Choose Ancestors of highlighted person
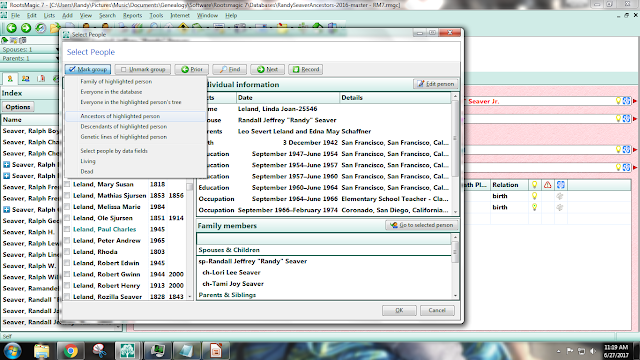640x360 pixels. pos(136,116)
